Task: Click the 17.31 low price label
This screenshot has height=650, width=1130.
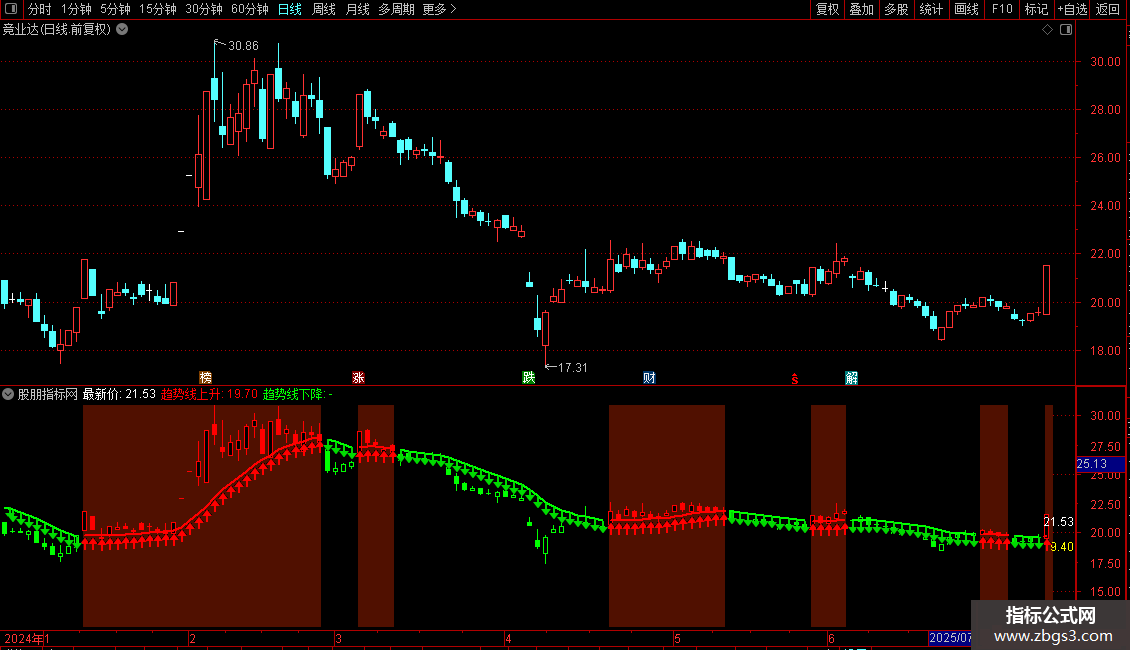Action: pos(572,368)
